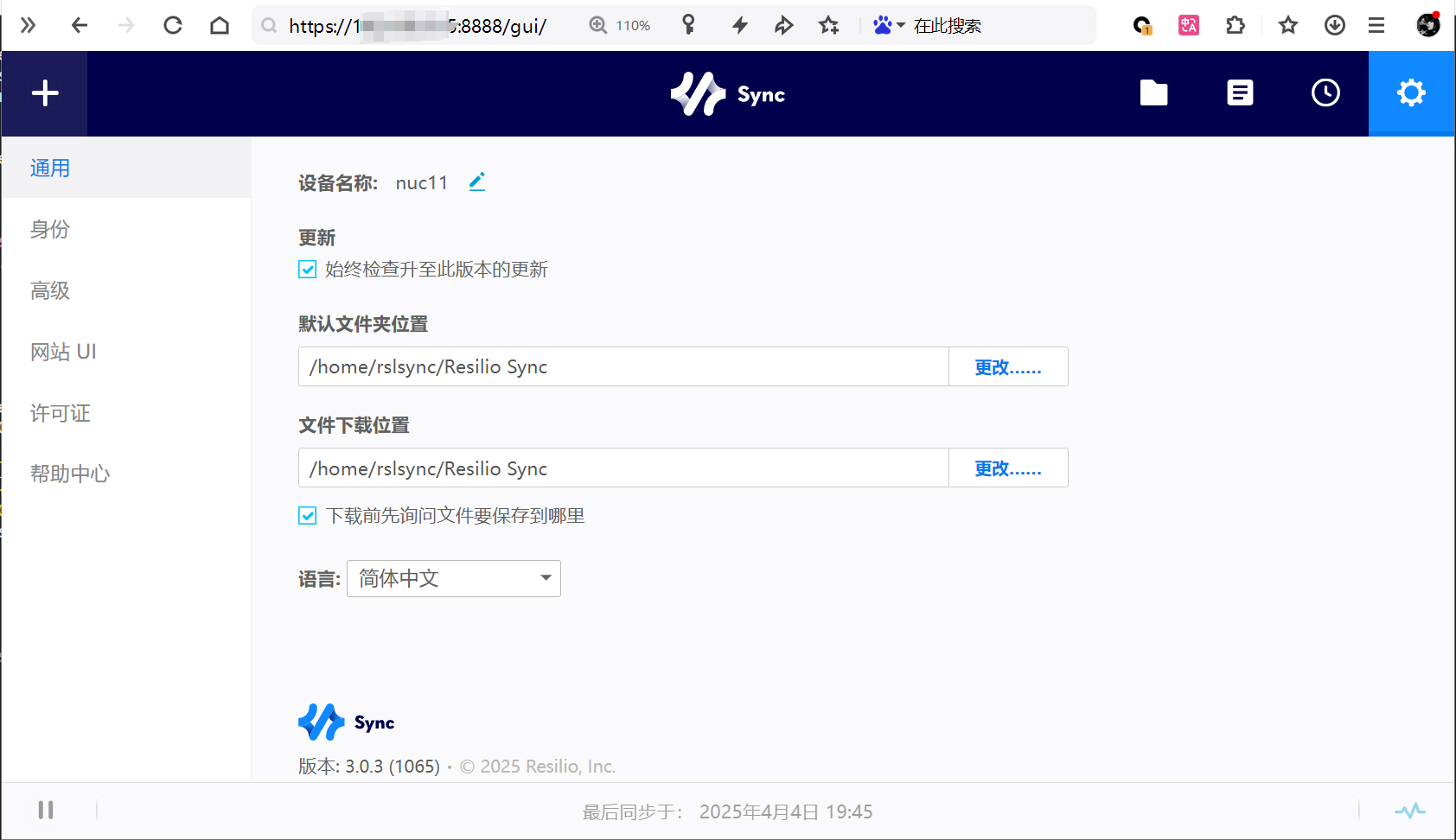Screen dimensions: 1456x840
Task: Click 更改 for 文件下载位置
Action: (x=1008, y=468)
